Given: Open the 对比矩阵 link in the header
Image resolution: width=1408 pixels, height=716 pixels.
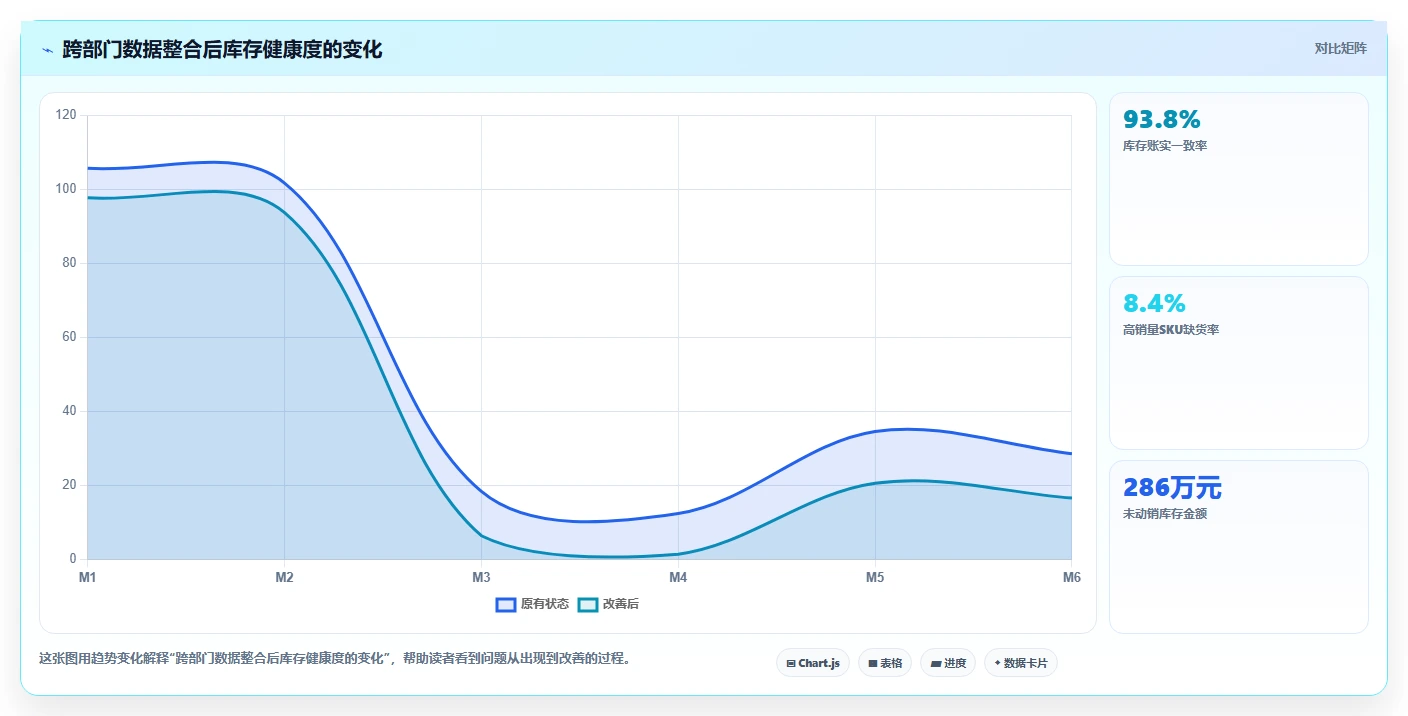Looking at the screenshot, I should [x=1340, y=48].
